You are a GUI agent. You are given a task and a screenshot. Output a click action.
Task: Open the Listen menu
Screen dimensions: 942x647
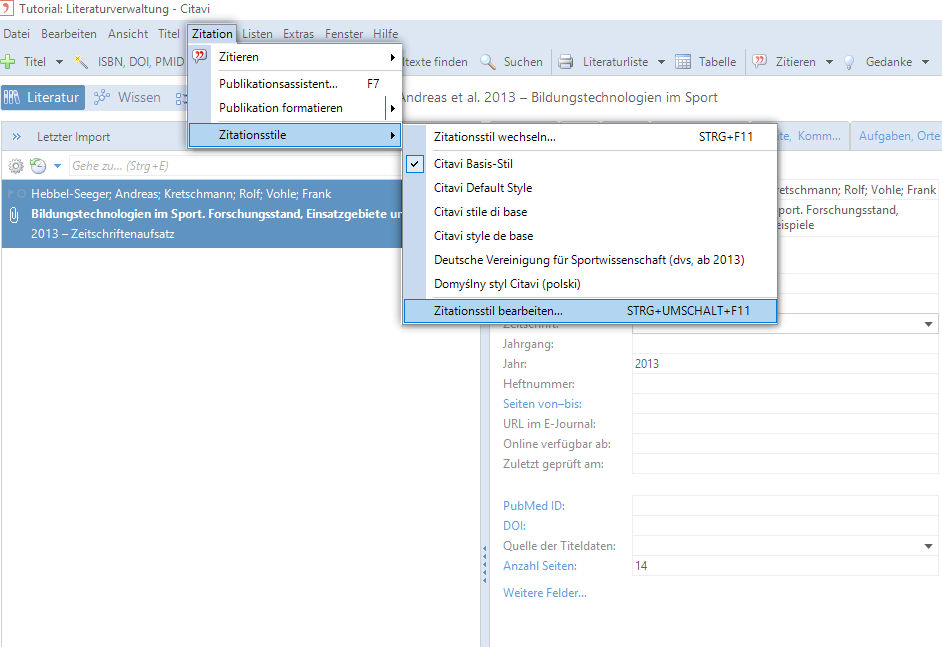[257, 34]
